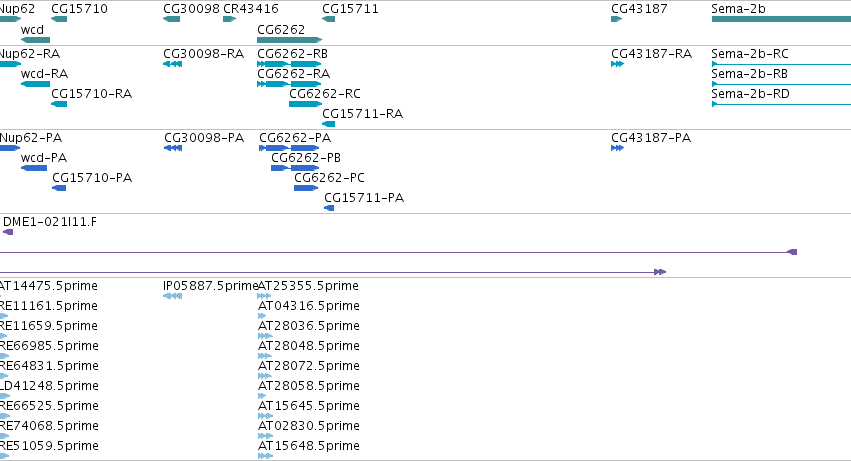Select the CG15710-PA protein label
The image size is (851, 461).
point(92,178)
